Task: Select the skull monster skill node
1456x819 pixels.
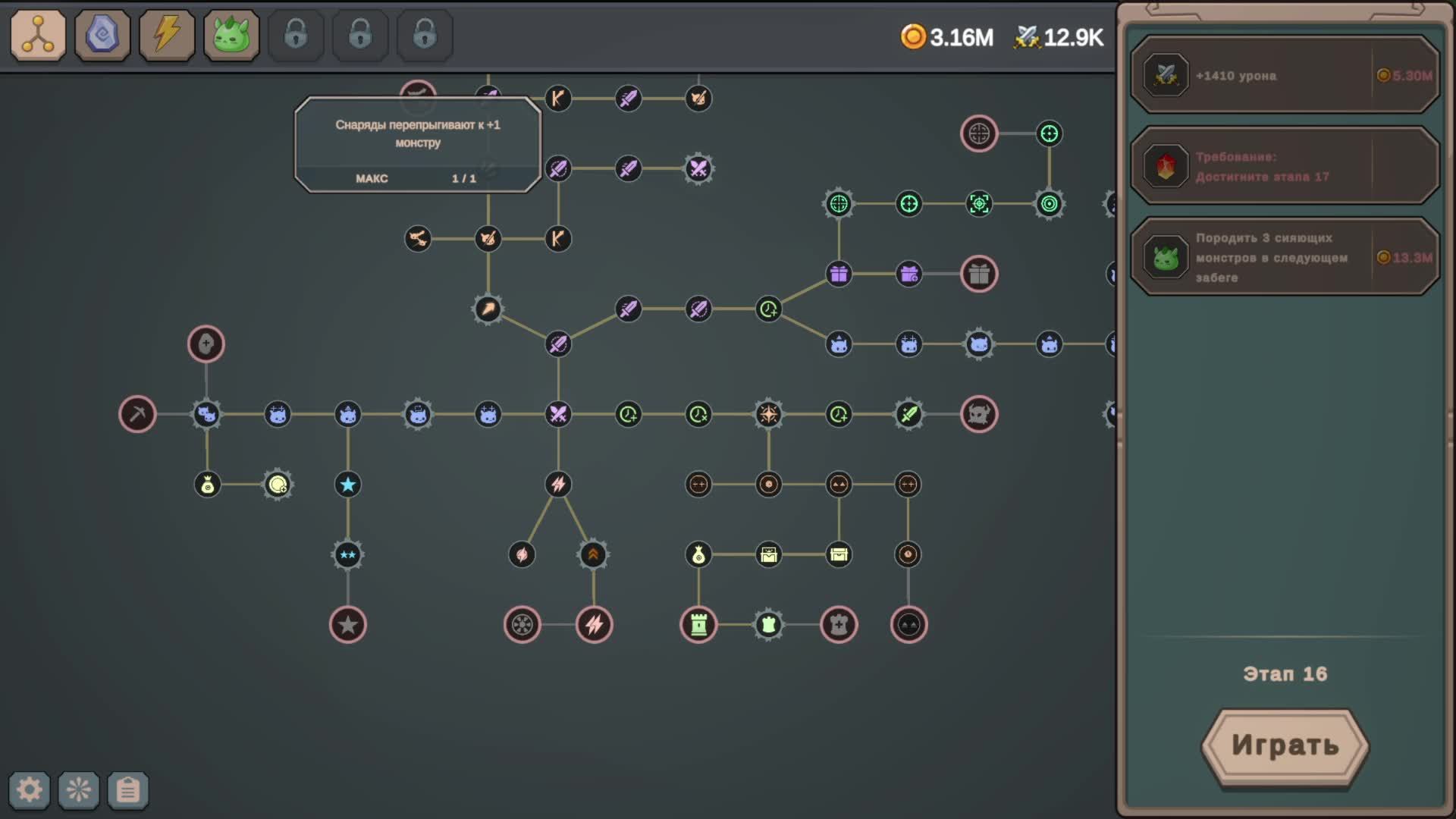Action: coord(979,414)
